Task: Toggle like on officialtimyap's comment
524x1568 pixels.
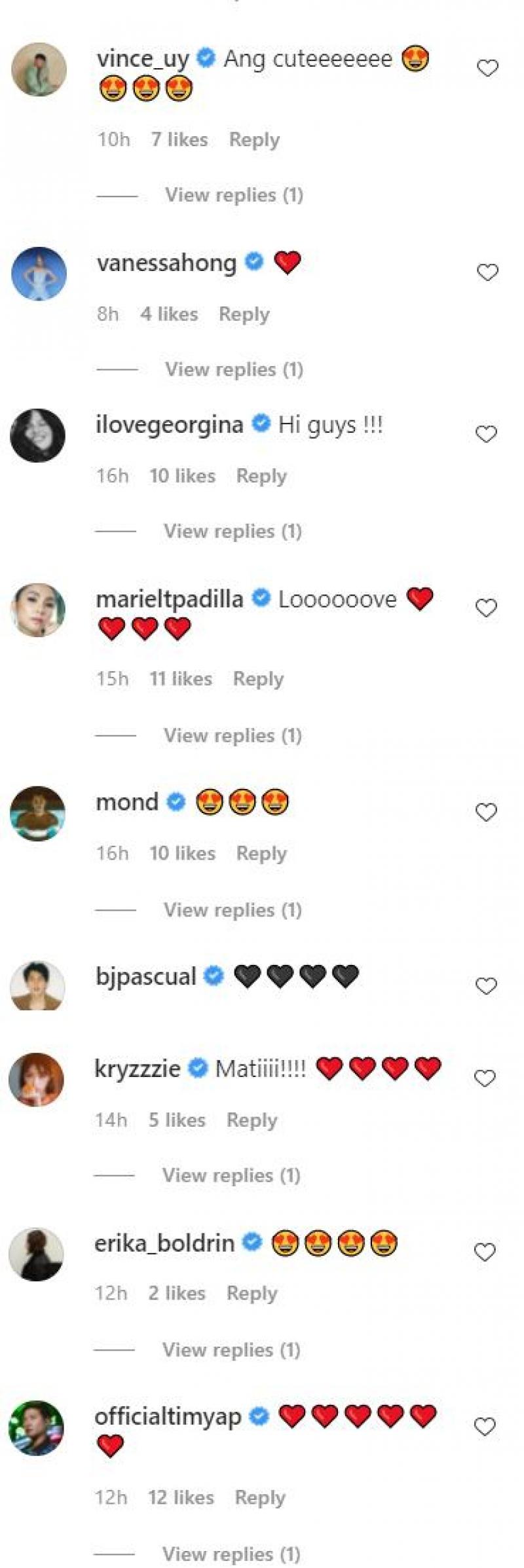Action: coord(485,1427)
